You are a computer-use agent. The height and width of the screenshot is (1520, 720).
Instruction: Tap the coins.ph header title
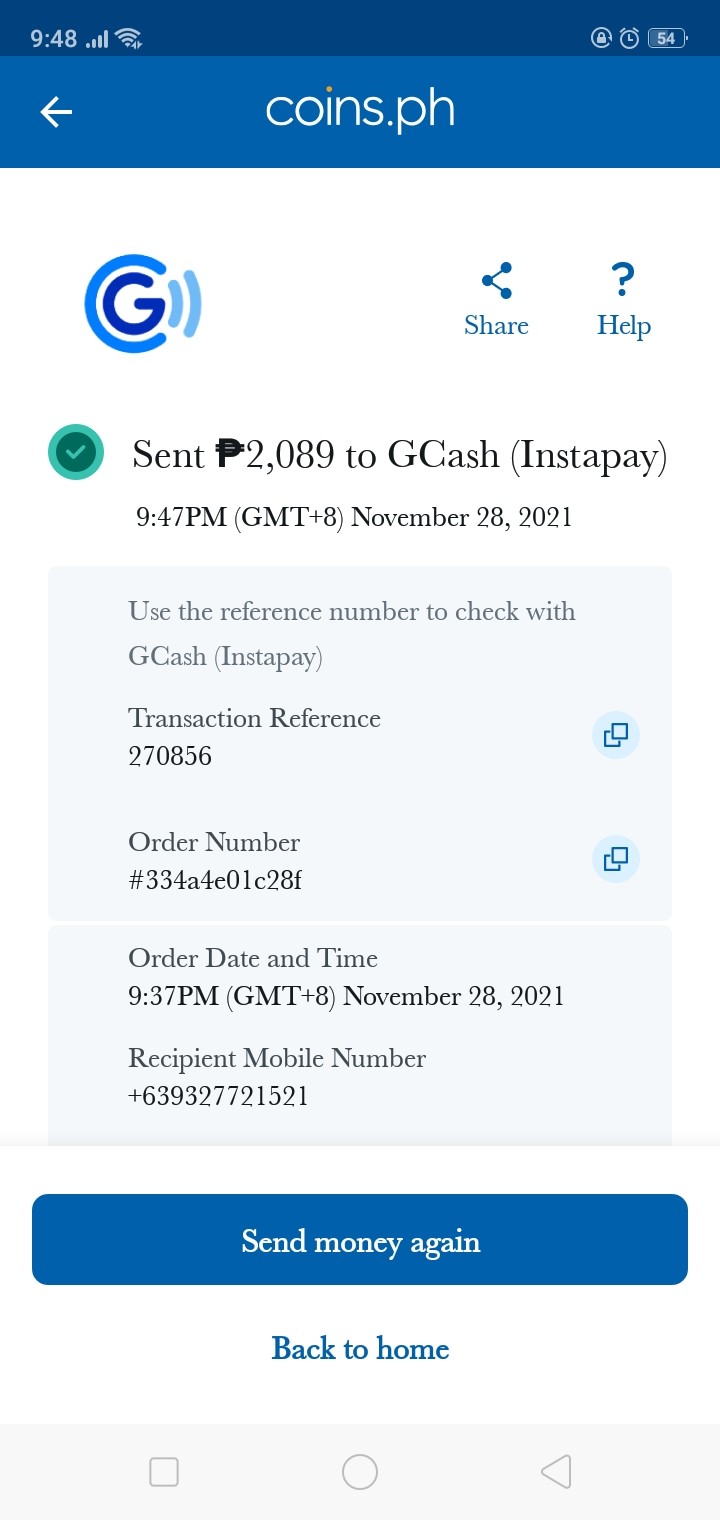(x=360, y=109)
